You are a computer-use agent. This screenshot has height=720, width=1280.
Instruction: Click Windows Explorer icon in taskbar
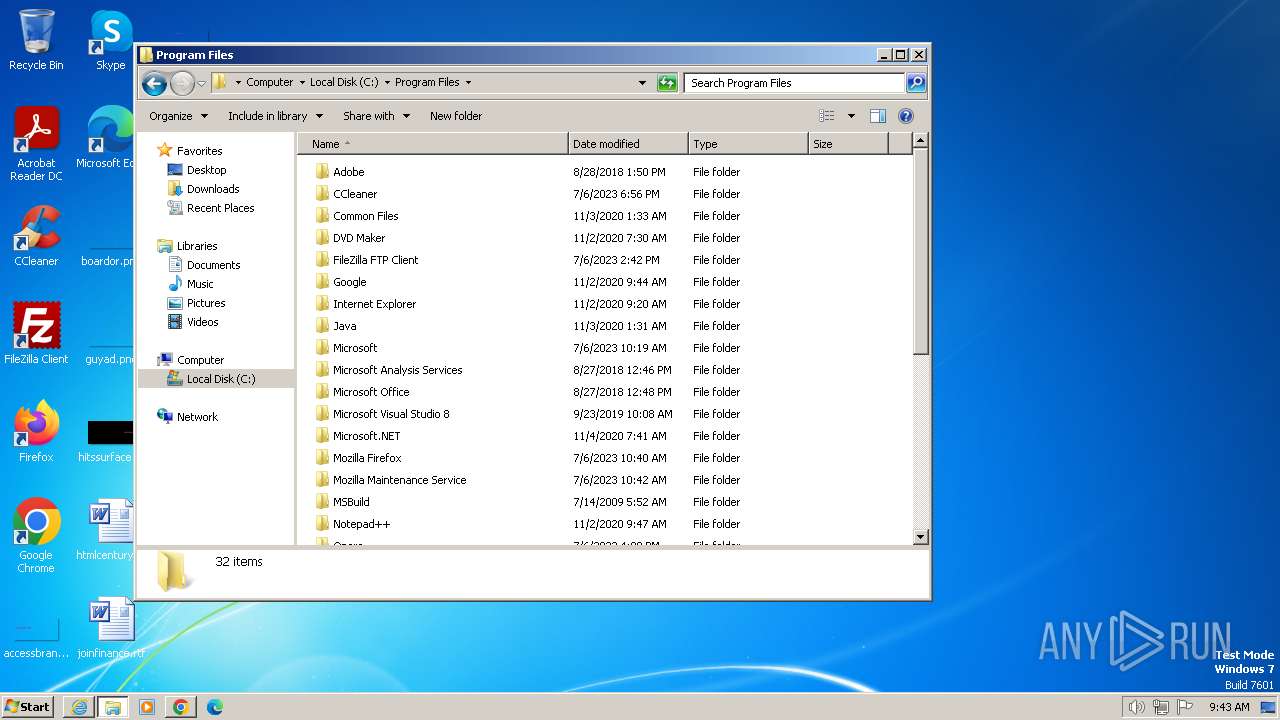coord(112,707)
